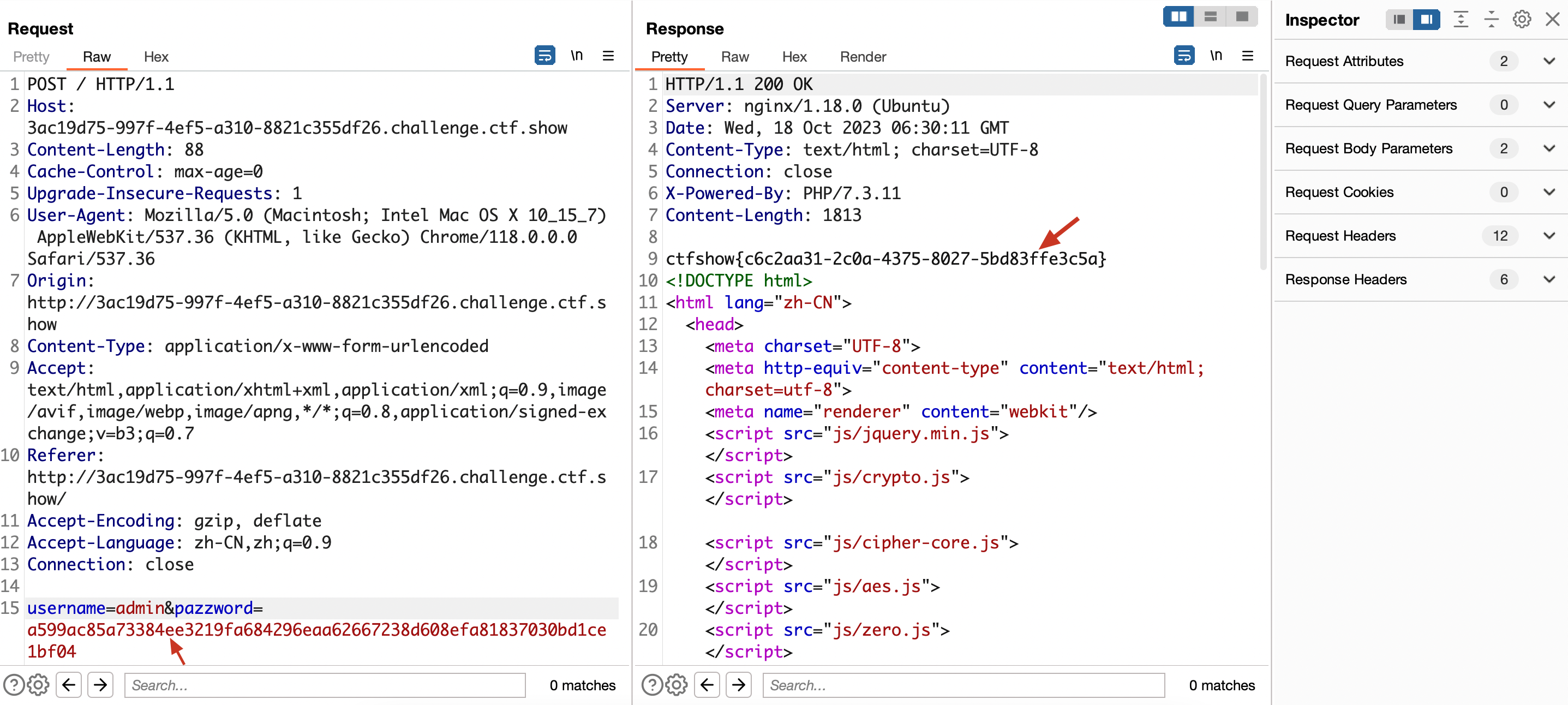Click the Request Headers count badge 12
The height and width of the screenshot is (705, 1568).
(x=1500, y=236)
